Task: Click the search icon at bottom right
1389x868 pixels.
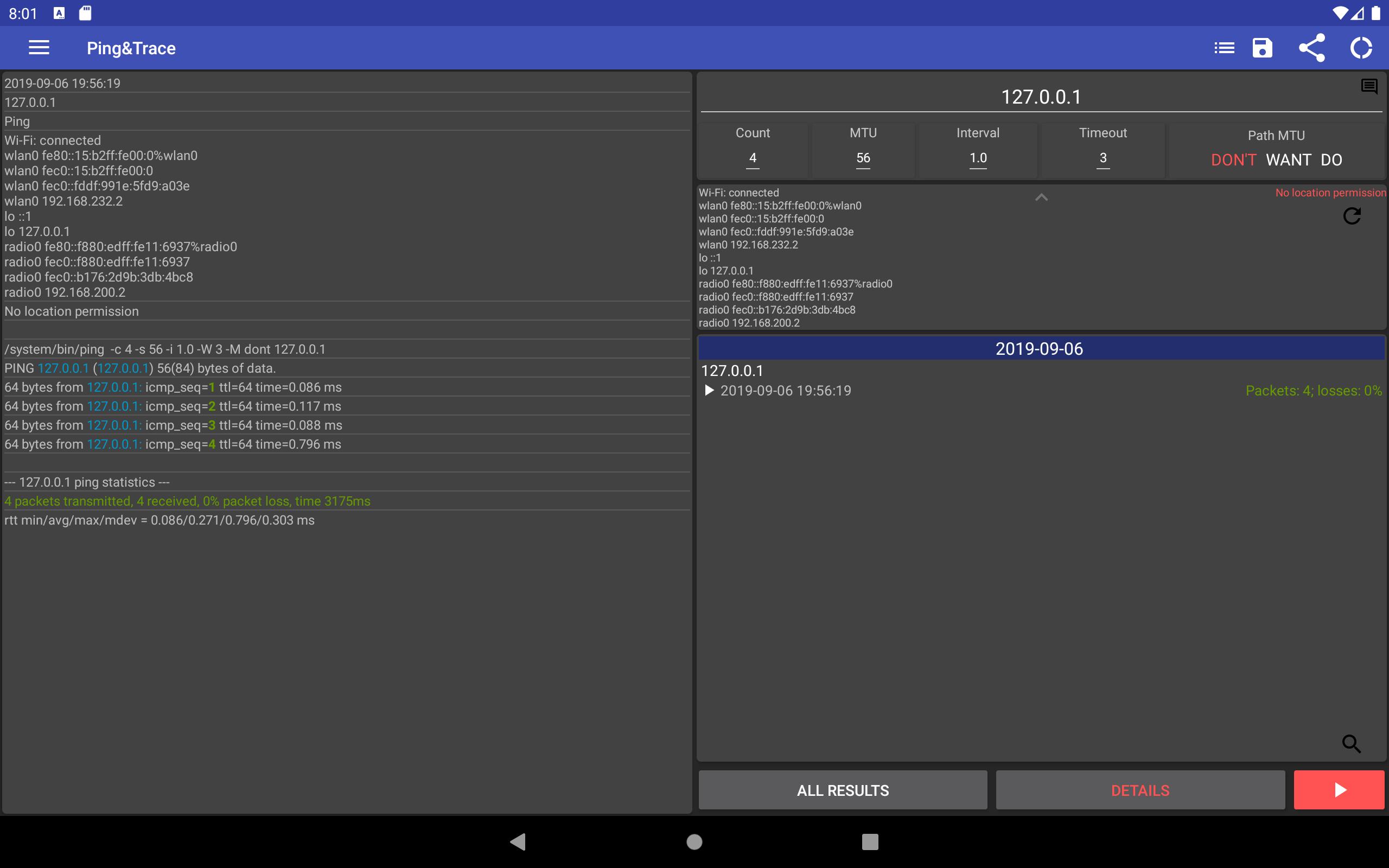Action: [1352, 743]
